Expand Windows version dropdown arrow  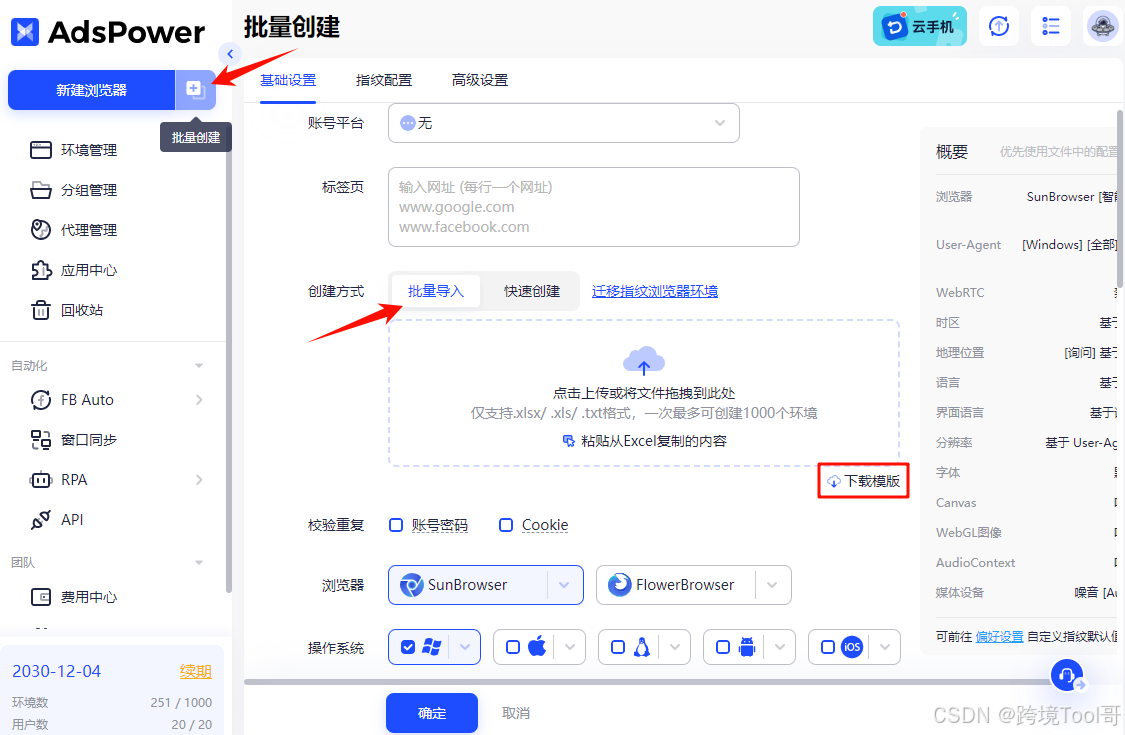coord(465,647)
